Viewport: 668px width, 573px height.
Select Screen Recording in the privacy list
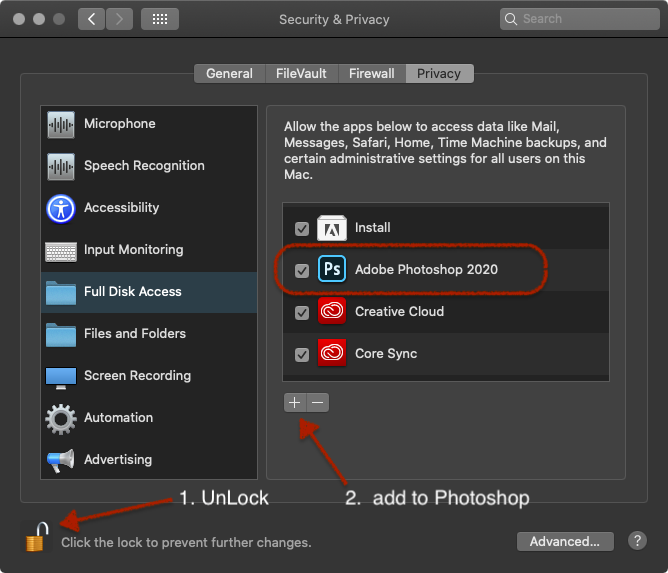[x=137, y=376]
